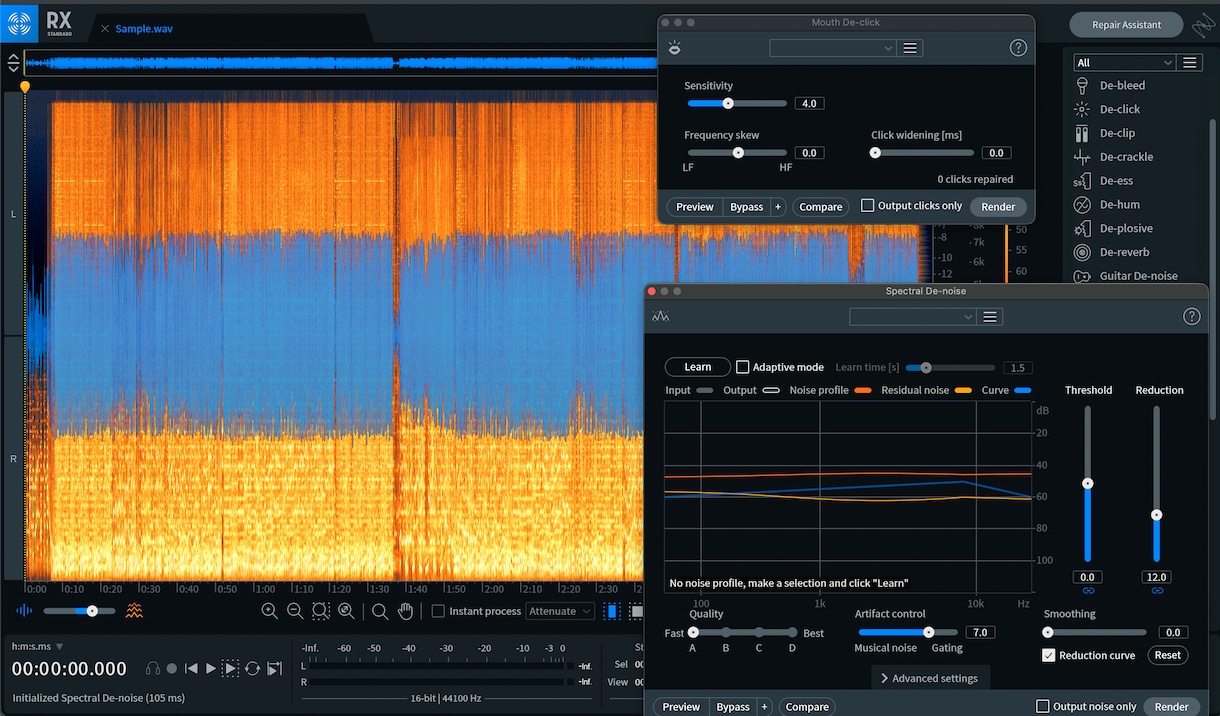The width and height of the screenshot is (1220, 716).
Task: Open the De-ess module
Action: [1116, 181]
